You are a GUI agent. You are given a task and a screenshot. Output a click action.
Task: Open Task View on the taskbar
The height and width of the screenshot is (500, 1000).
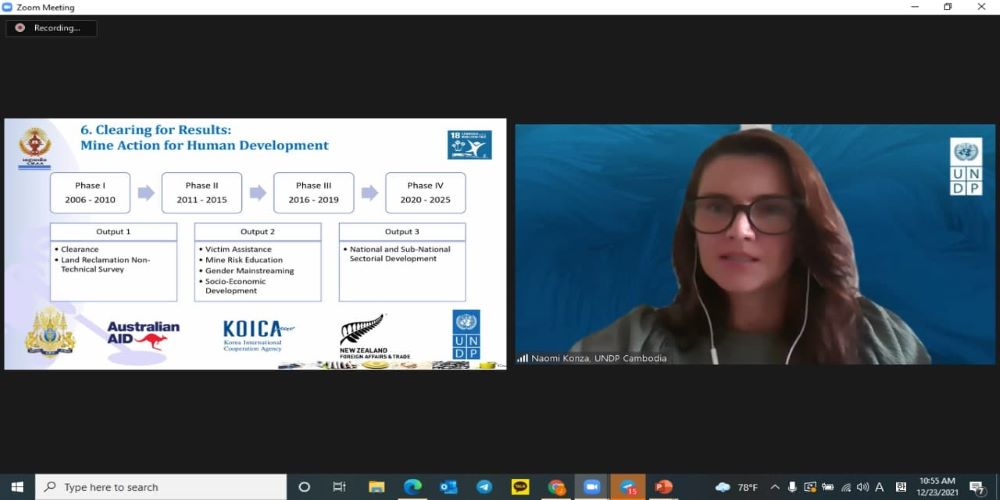point(339,487)
